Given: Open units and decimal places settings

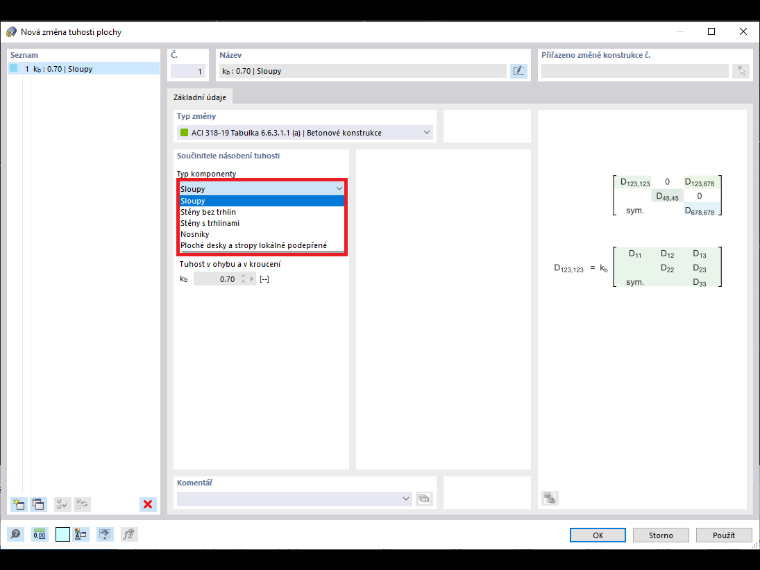Looking at the screenshot, I should [39, 535].
